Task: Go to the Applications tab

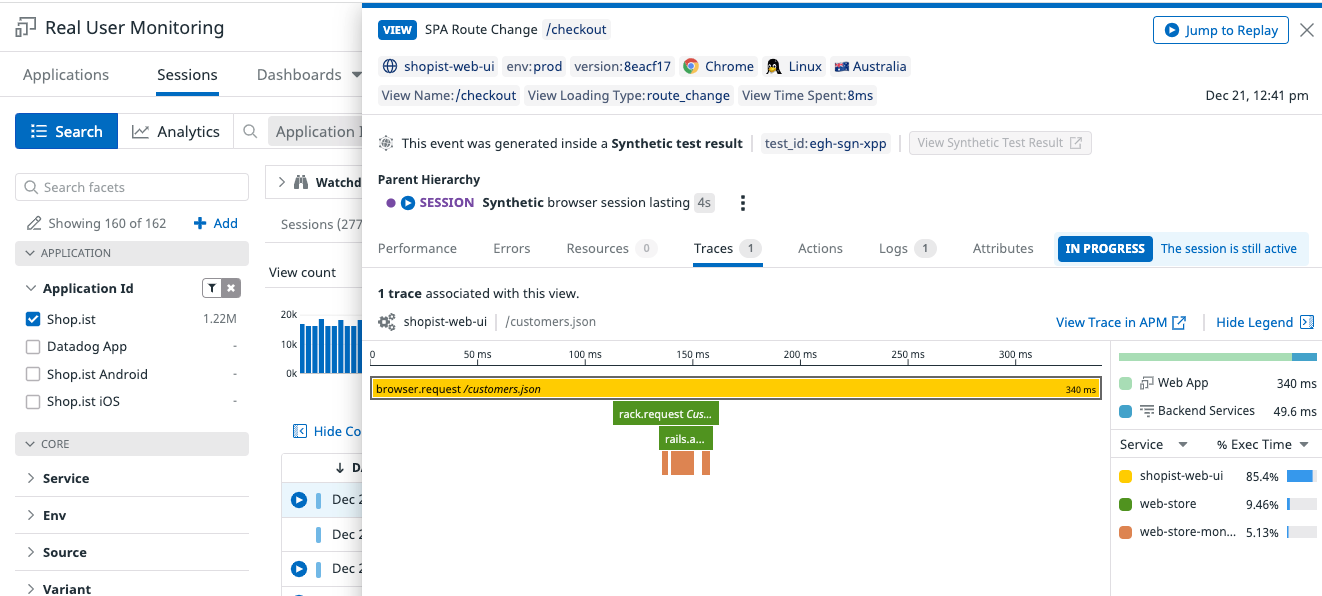Action: tap(66, 75)
